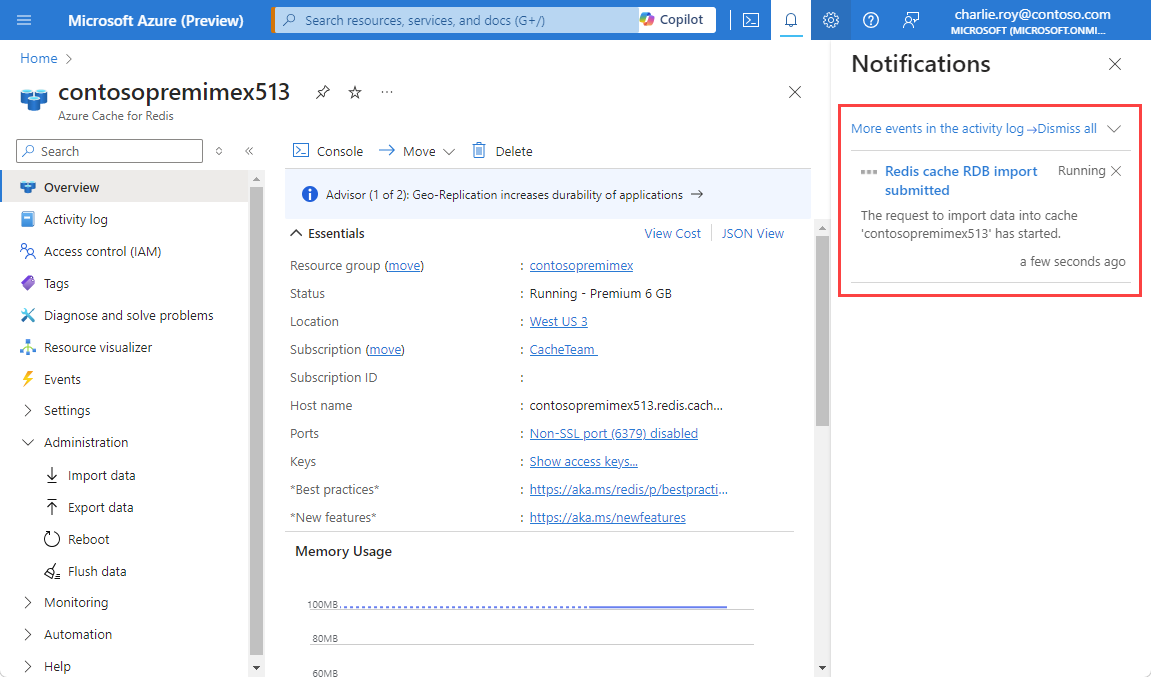Open the JSON View link

click(752, 233)
